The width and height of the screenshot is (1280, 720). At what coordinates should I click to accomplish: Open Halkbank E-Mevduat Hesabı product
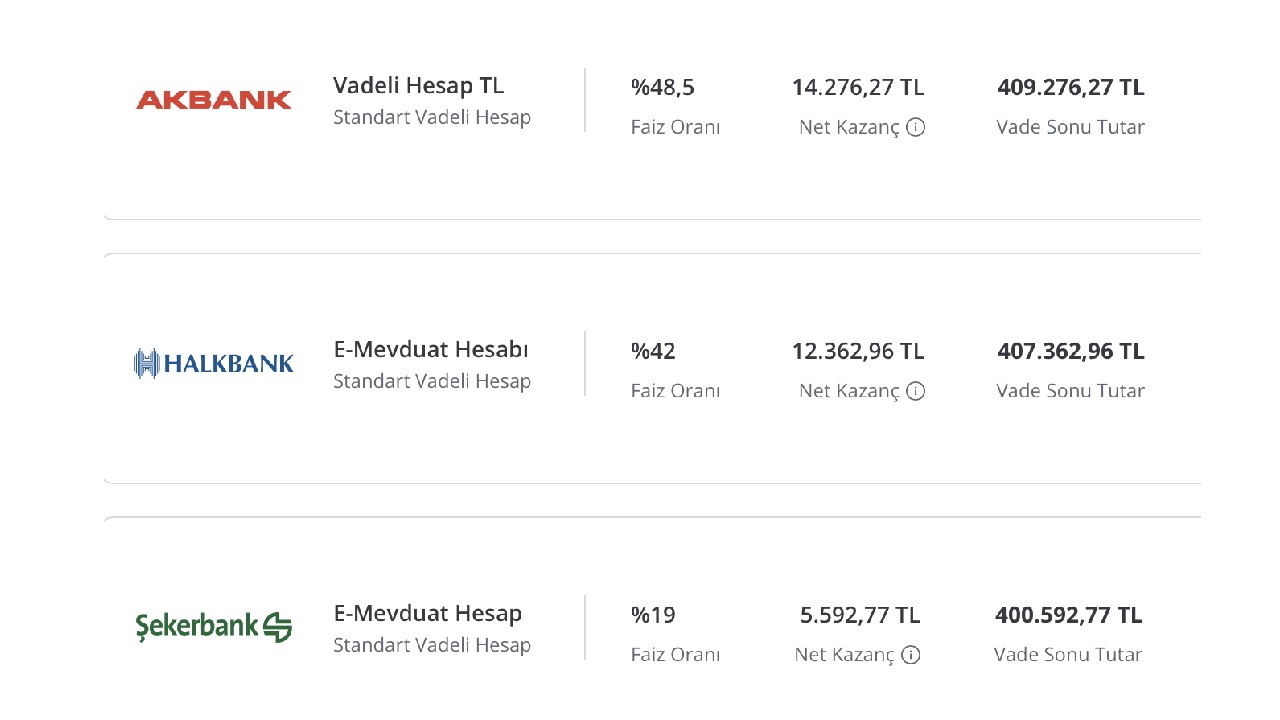431,349
